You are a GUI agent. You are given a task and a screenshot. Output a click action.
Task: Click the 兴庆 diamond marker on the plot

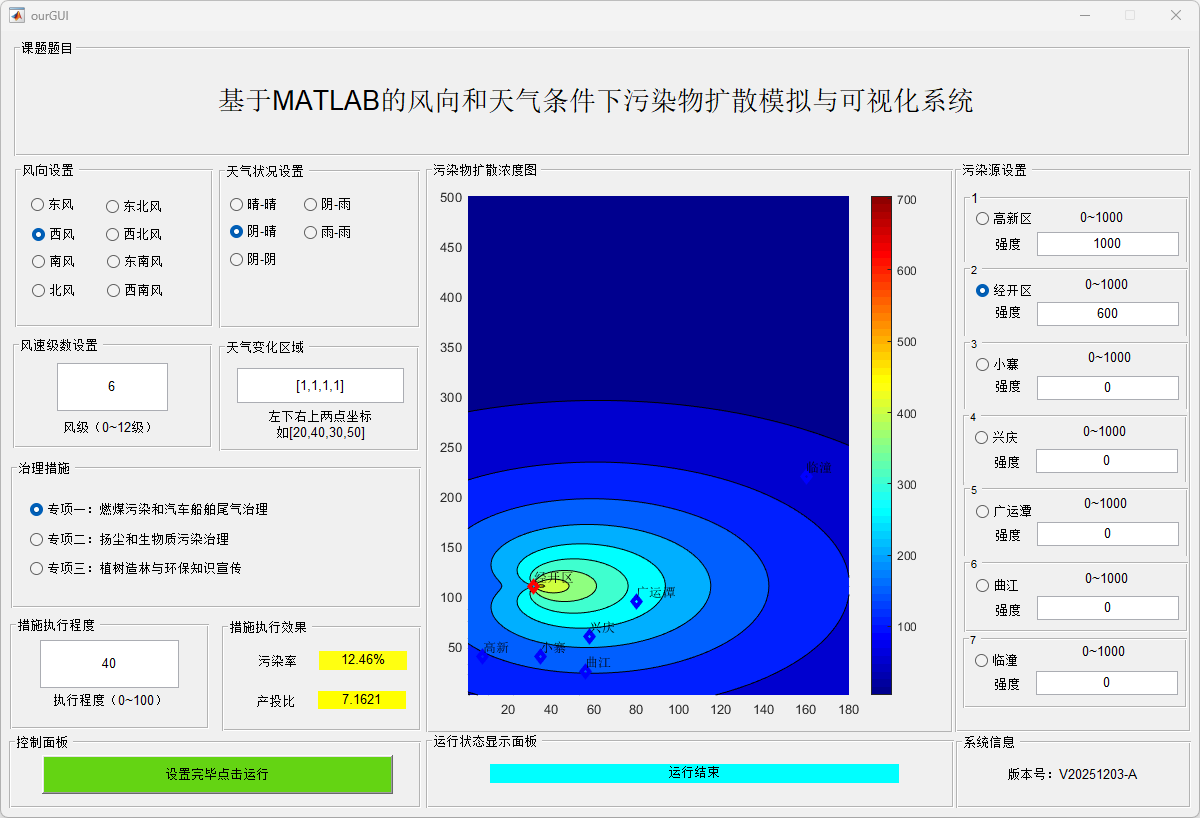point(590,636)
